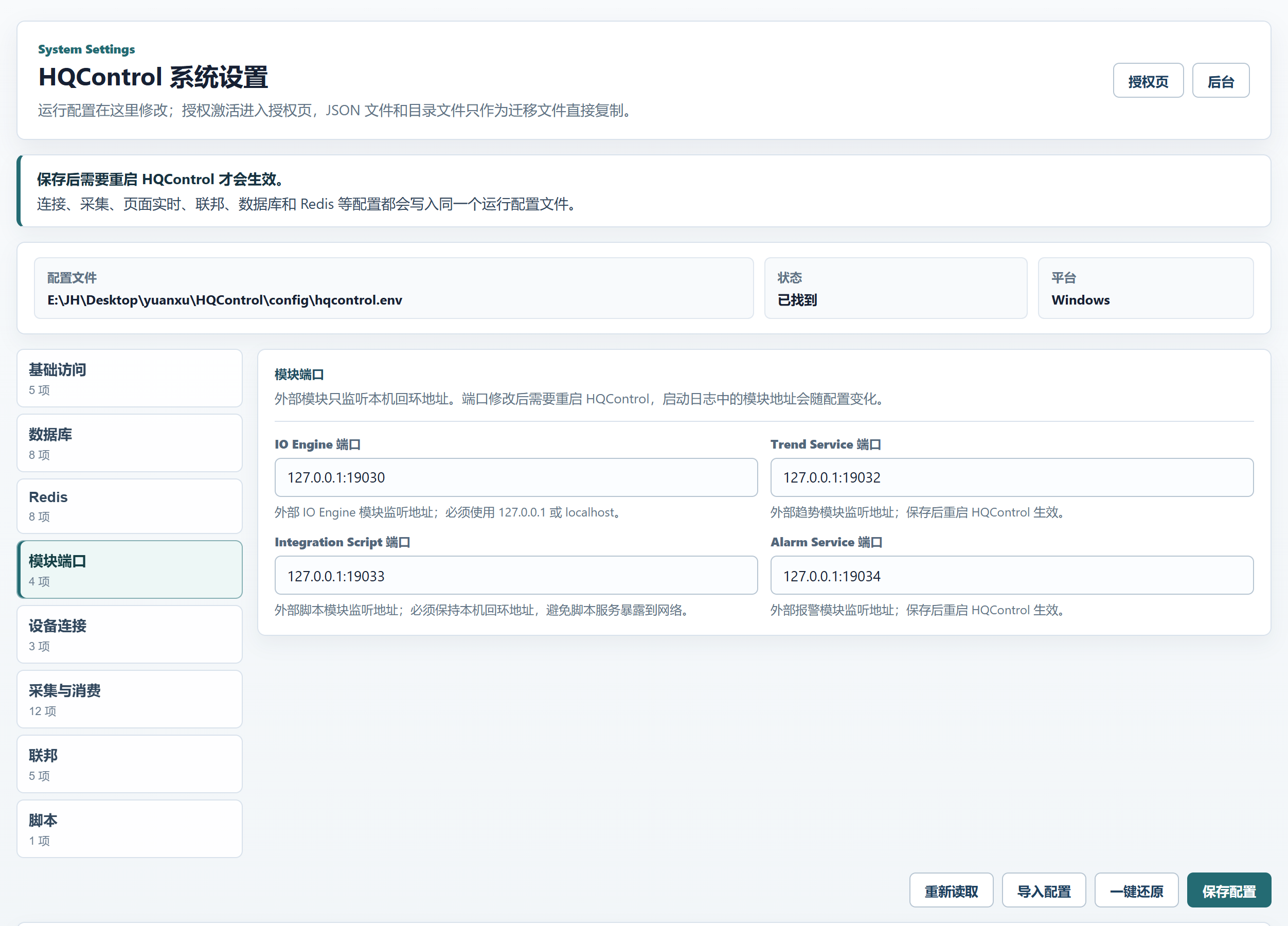1288x926 pixels.
Task: Click the 12 项 count under 采集与消费
Action: point(43,711)
